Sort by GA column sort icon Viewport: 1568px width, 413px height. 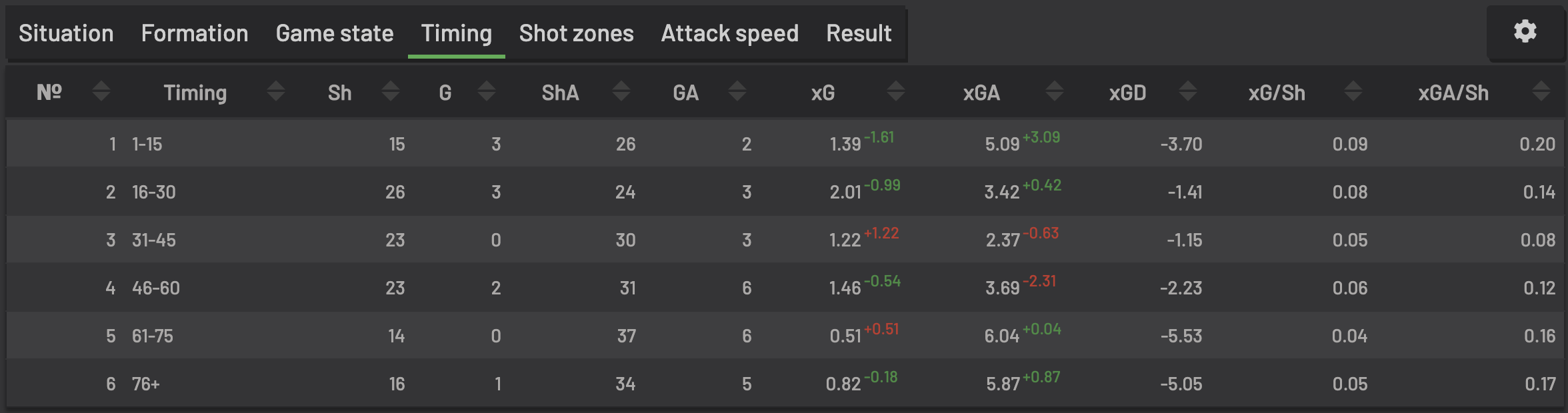tap(737, 91)
